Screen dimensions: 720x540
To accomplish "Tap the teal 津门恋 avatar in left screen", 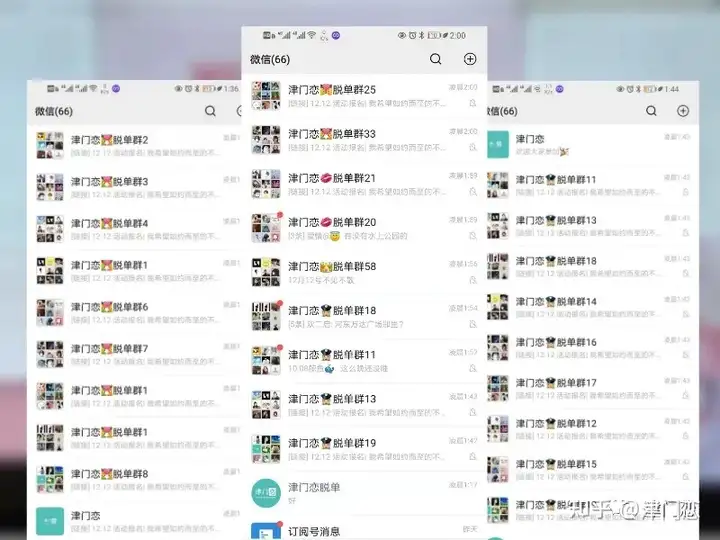I will click(50, 521).
